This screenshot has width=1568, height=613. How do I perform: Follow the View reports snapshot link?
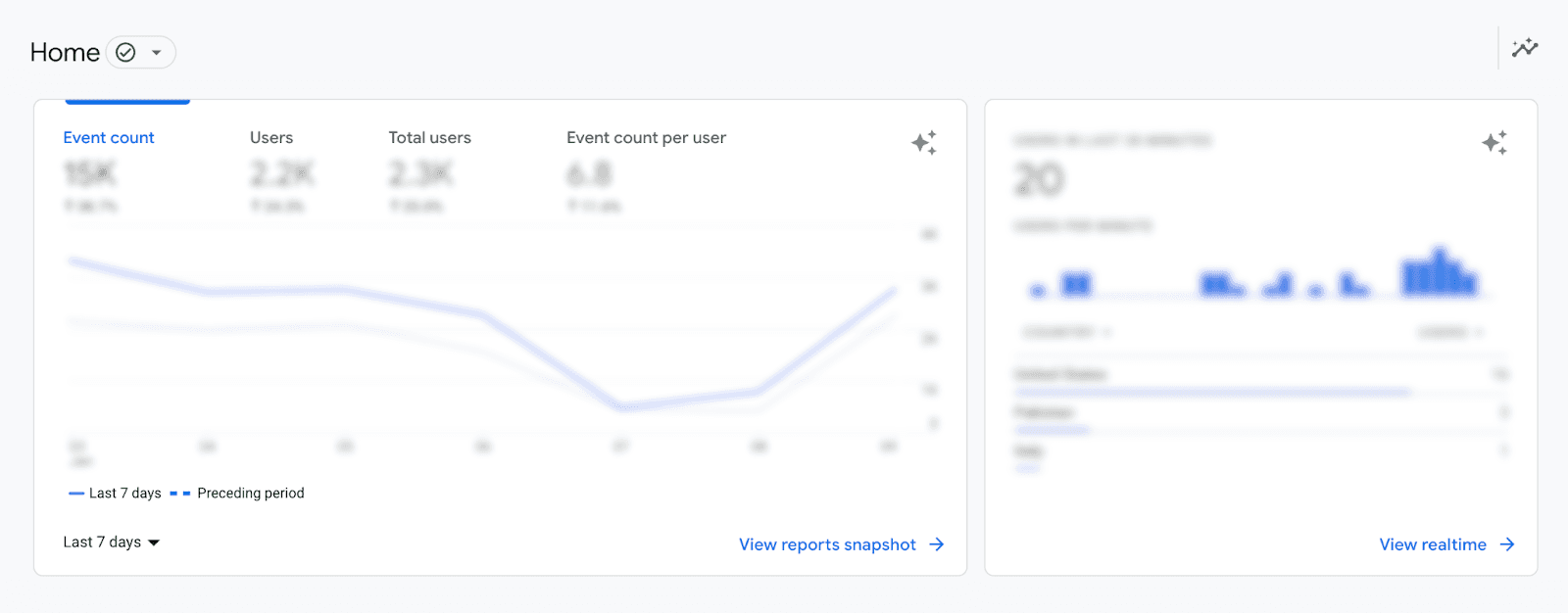841,544
